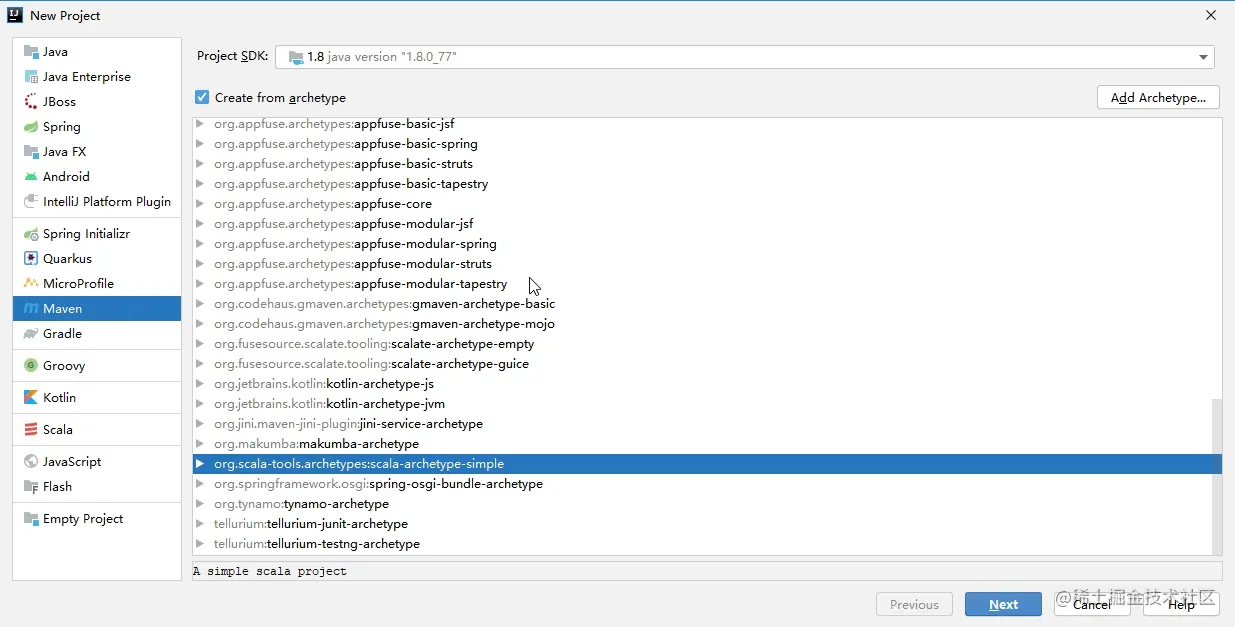Expand kotlin-archetype-jvm node
1235x627 pixels.
point(200,404)
